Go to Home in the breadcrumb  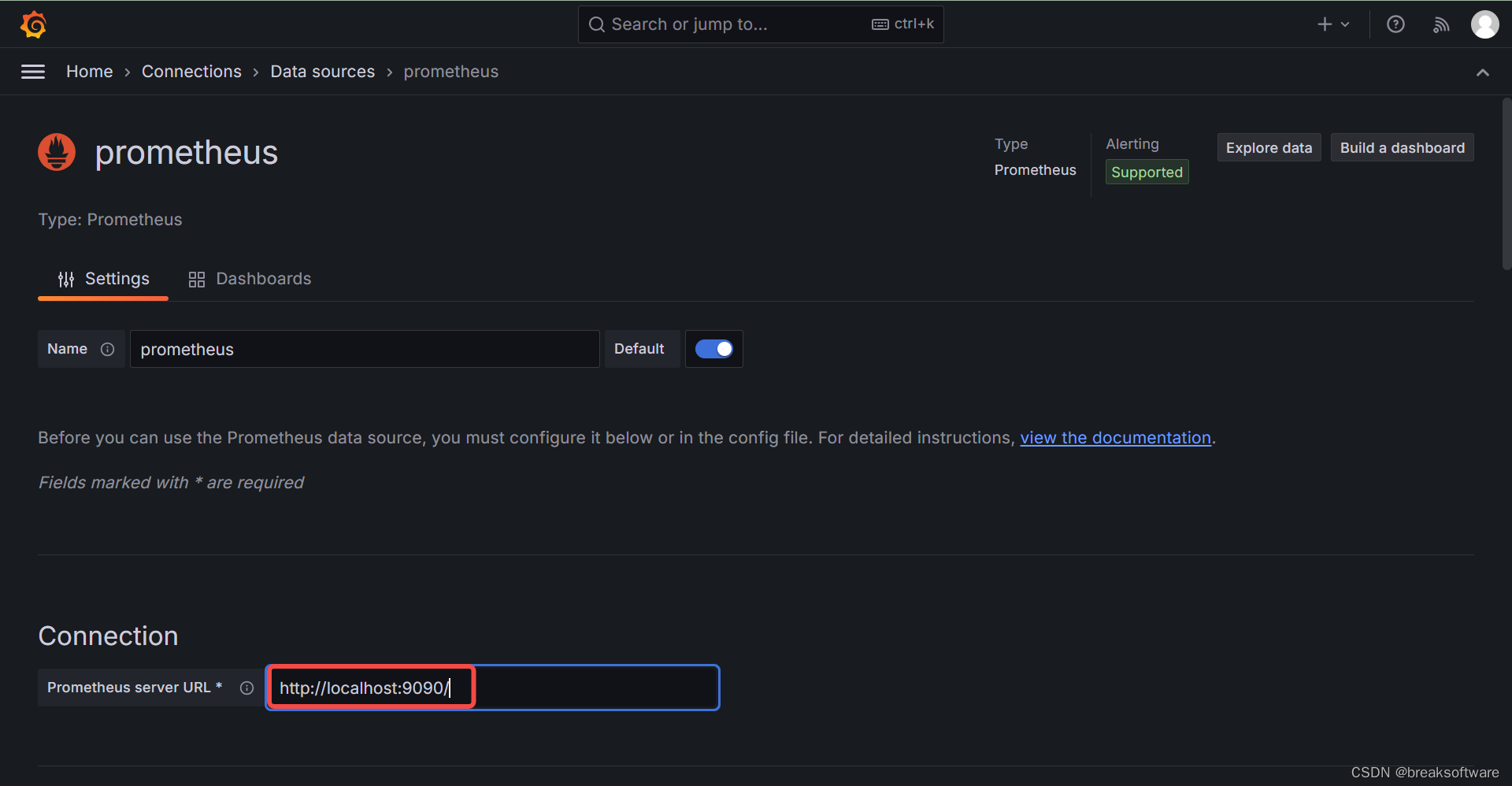(x=90, y=72)
